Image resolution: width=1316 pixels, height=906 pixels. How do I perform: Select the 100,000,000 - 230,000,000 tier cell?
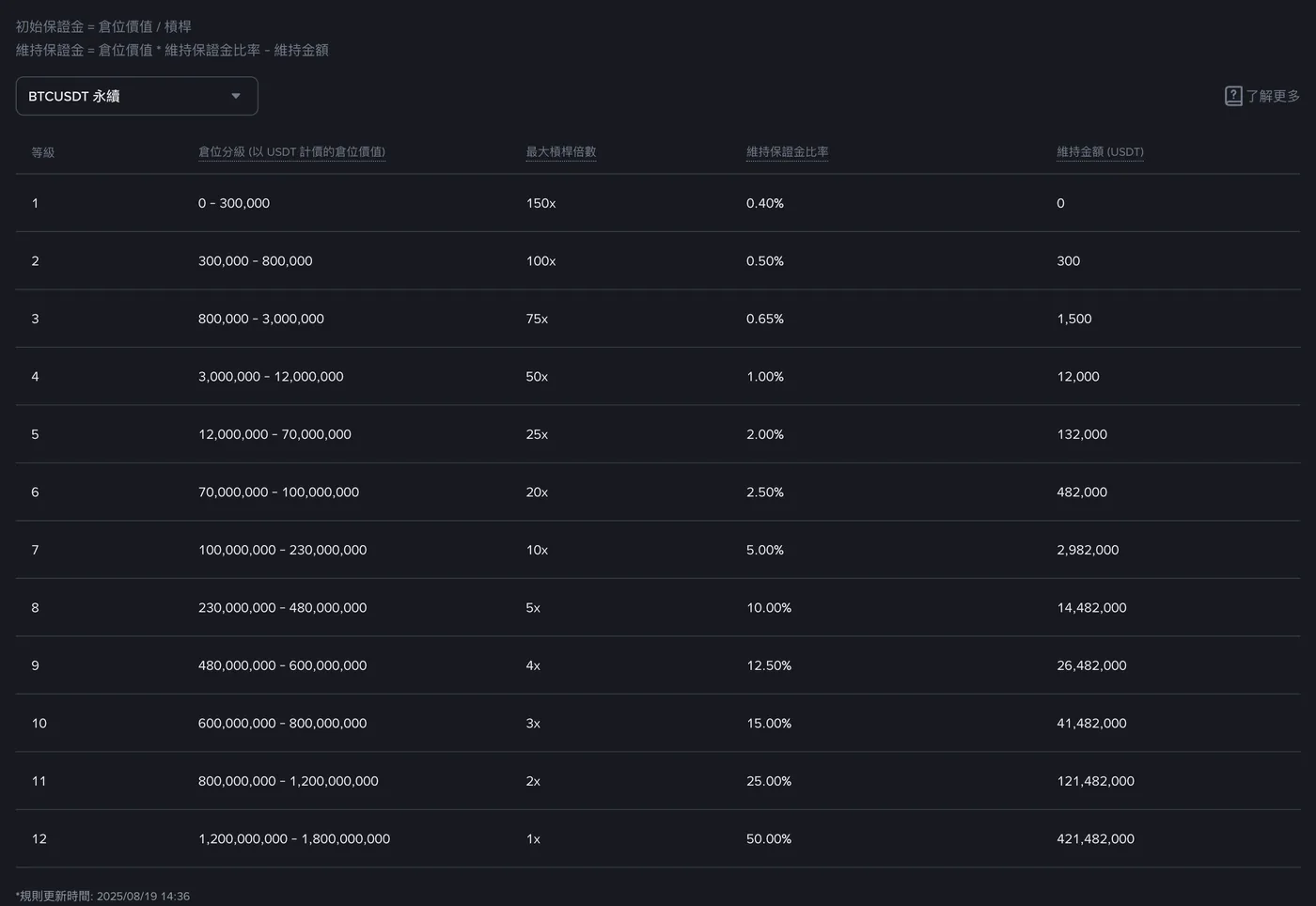pyautogui.click(x=282, y=550)
